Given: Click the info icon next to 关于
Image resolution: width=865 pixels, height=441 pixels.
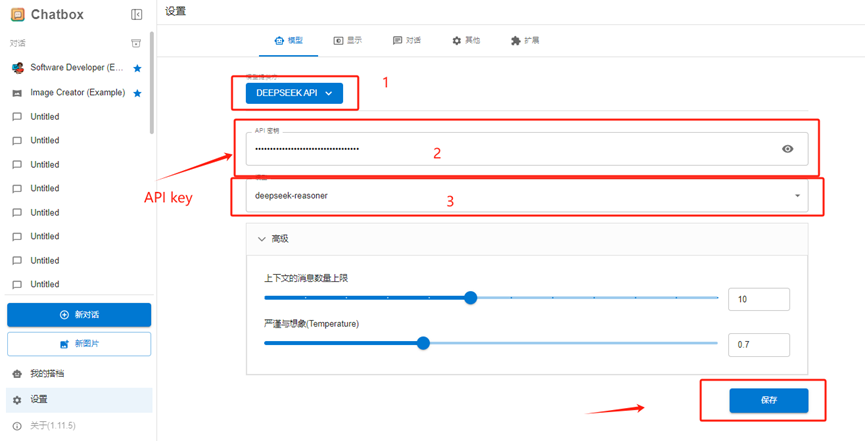Looking at the screenshot, I should (x=17, y=426).
